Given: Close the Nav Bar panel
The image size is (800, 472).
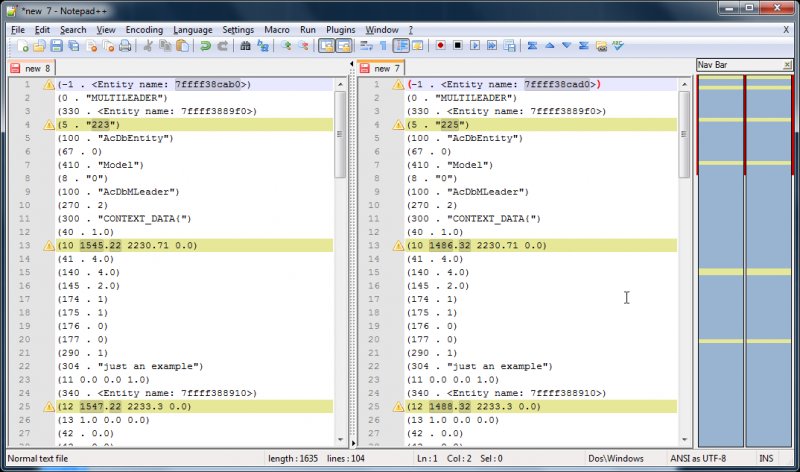Looking at the screenshot, I should point(787,65).
